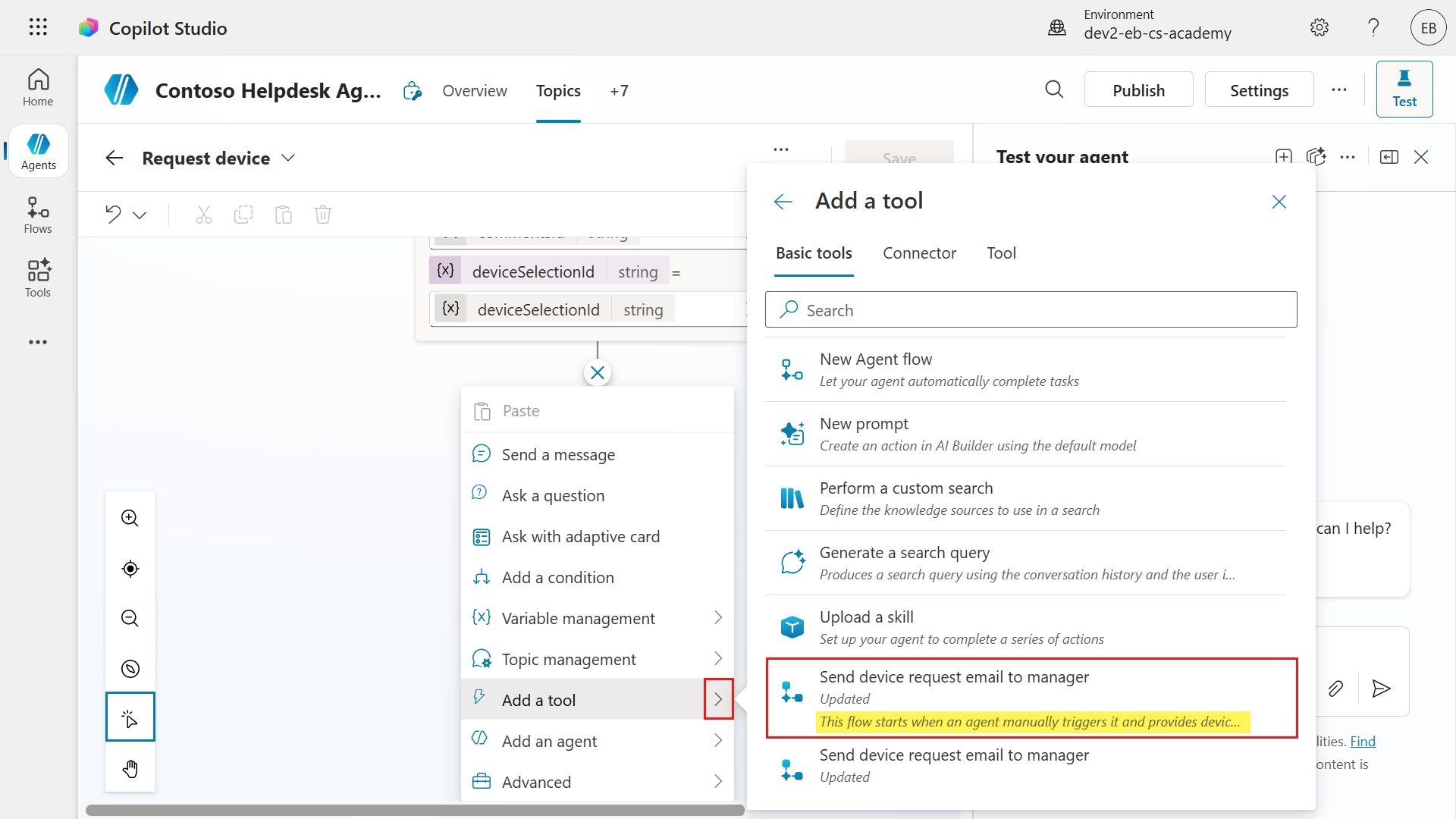Viewport: 1456px width, 819px height.
Task: Click the zoom out canvas icon
Action: [130, 619]
